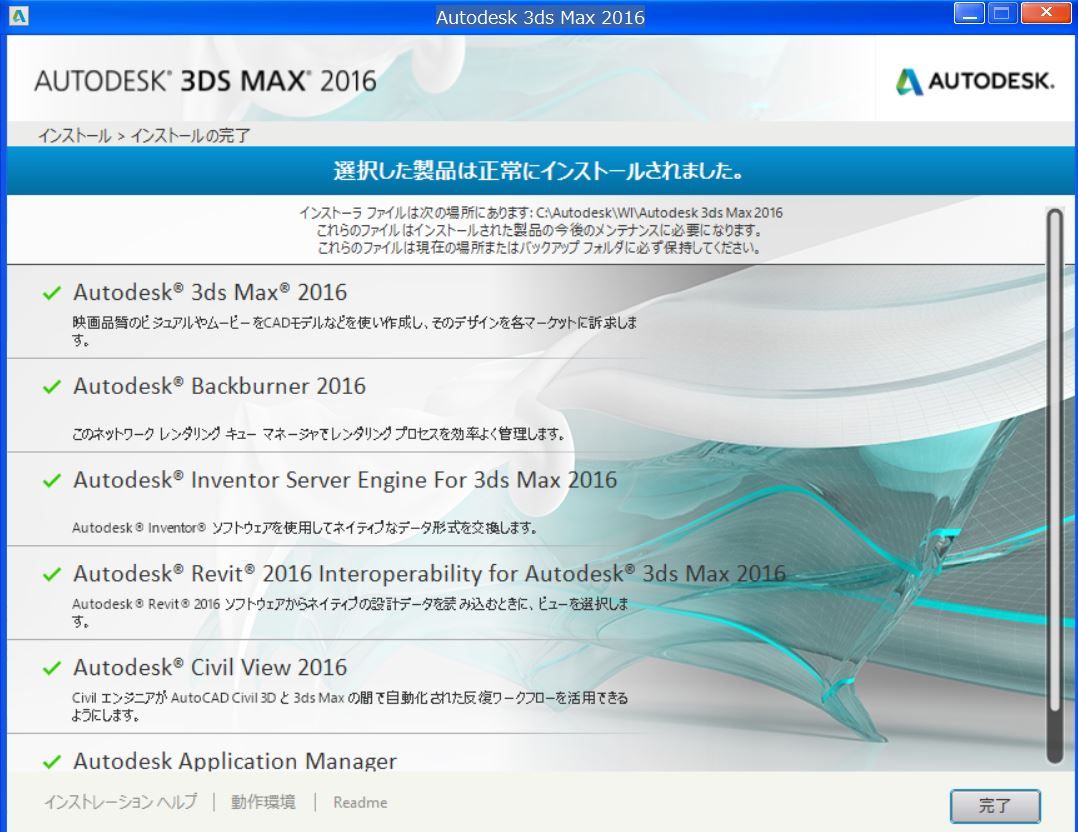Click the green check beside Autodesk 3ds Max 2016
Viewport: 1078px width, 832px height.
[52, 293]
